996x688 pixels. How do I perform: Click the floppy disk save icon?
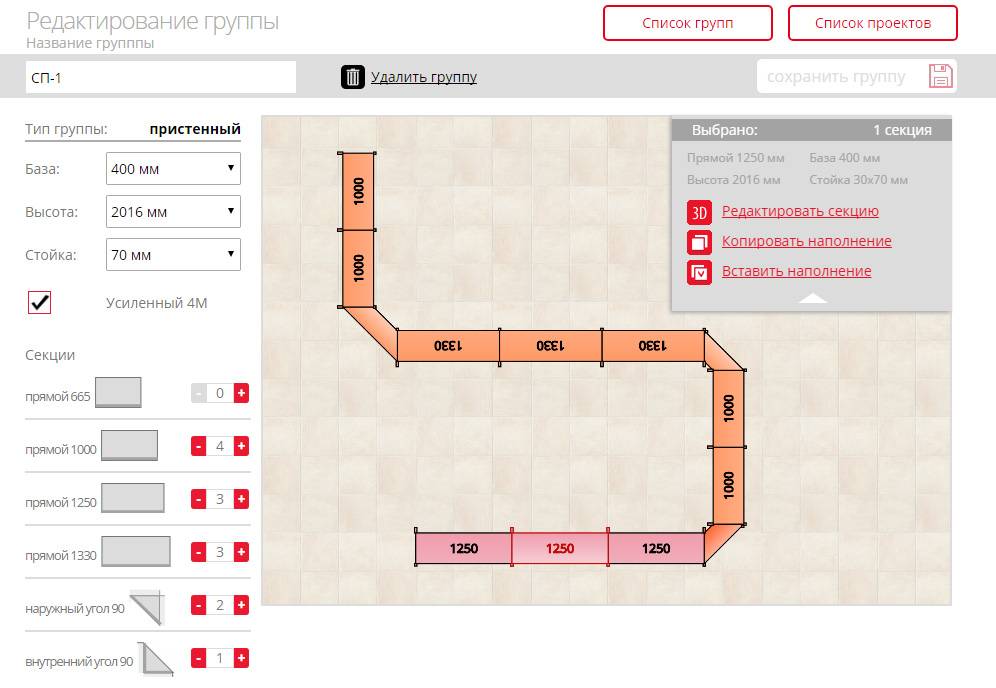941,76
